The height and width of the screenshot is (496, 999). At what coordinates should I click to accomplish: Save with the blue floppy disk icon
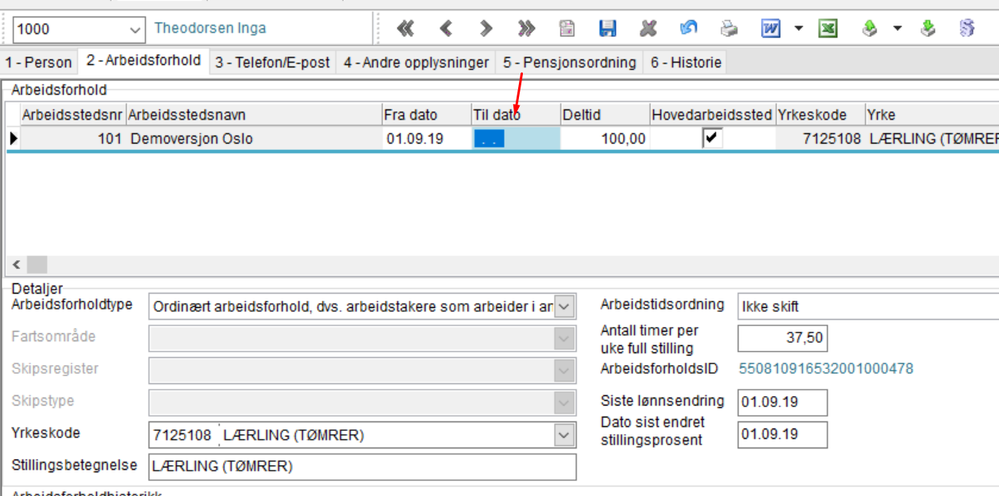coord(607,28)
